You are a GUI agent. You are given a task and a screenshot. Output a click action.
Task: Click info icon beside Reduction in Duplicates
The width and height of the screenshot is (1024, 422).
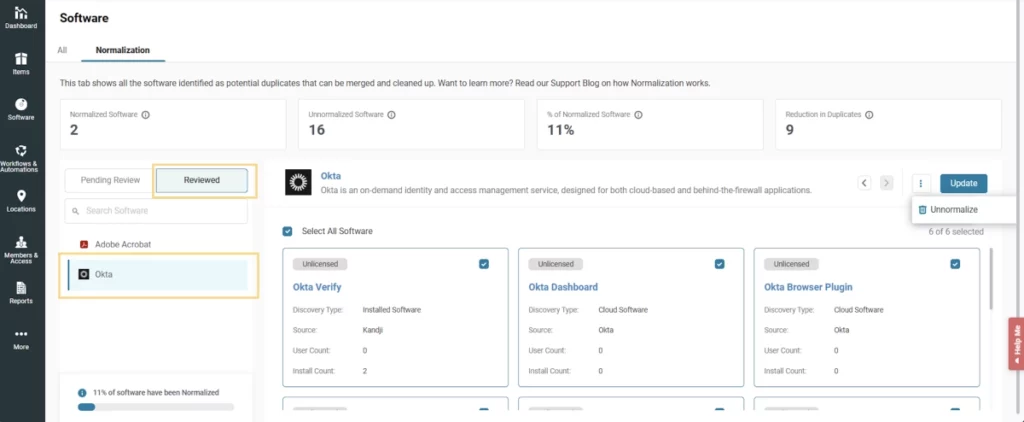tap(869, 114)
